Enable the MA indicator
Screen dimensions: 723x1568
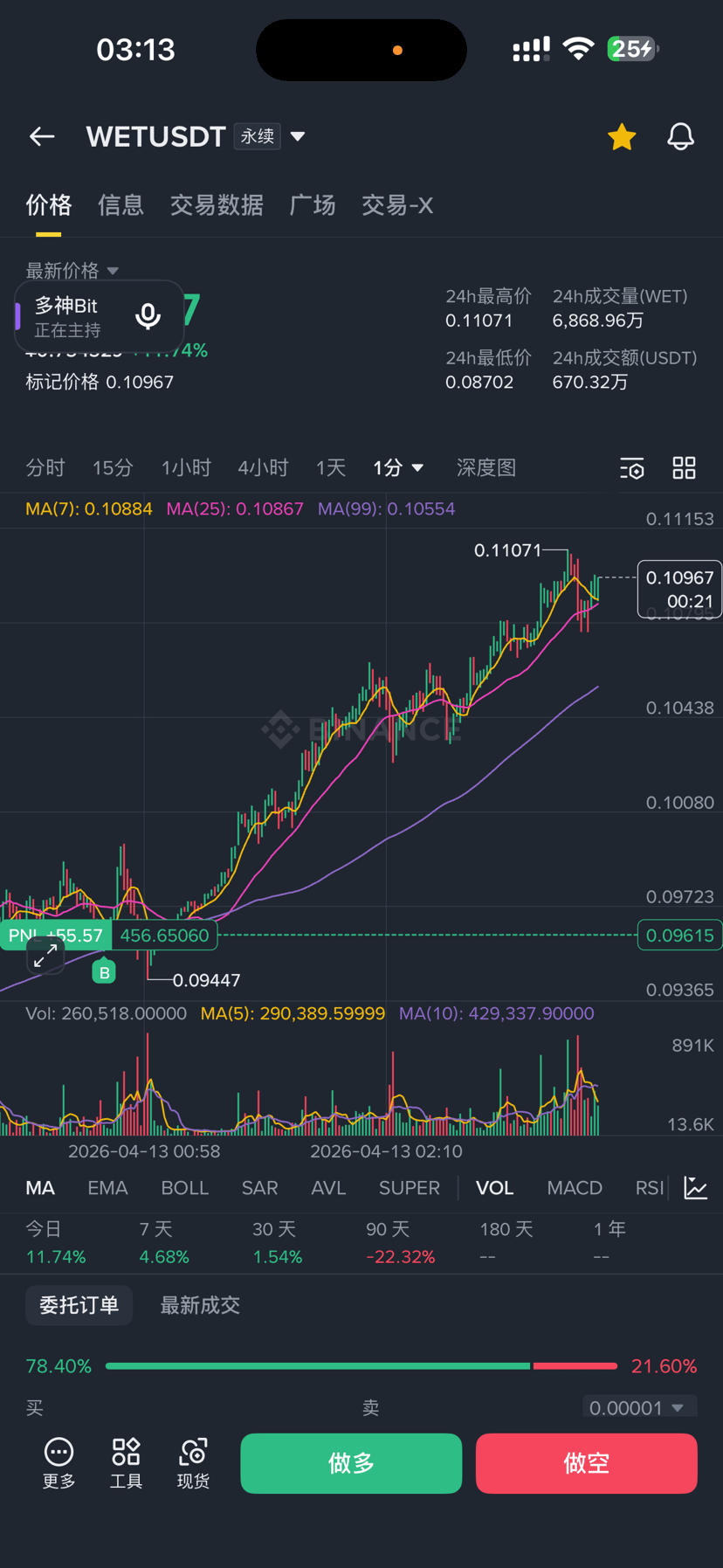(x=40, y=1188)
